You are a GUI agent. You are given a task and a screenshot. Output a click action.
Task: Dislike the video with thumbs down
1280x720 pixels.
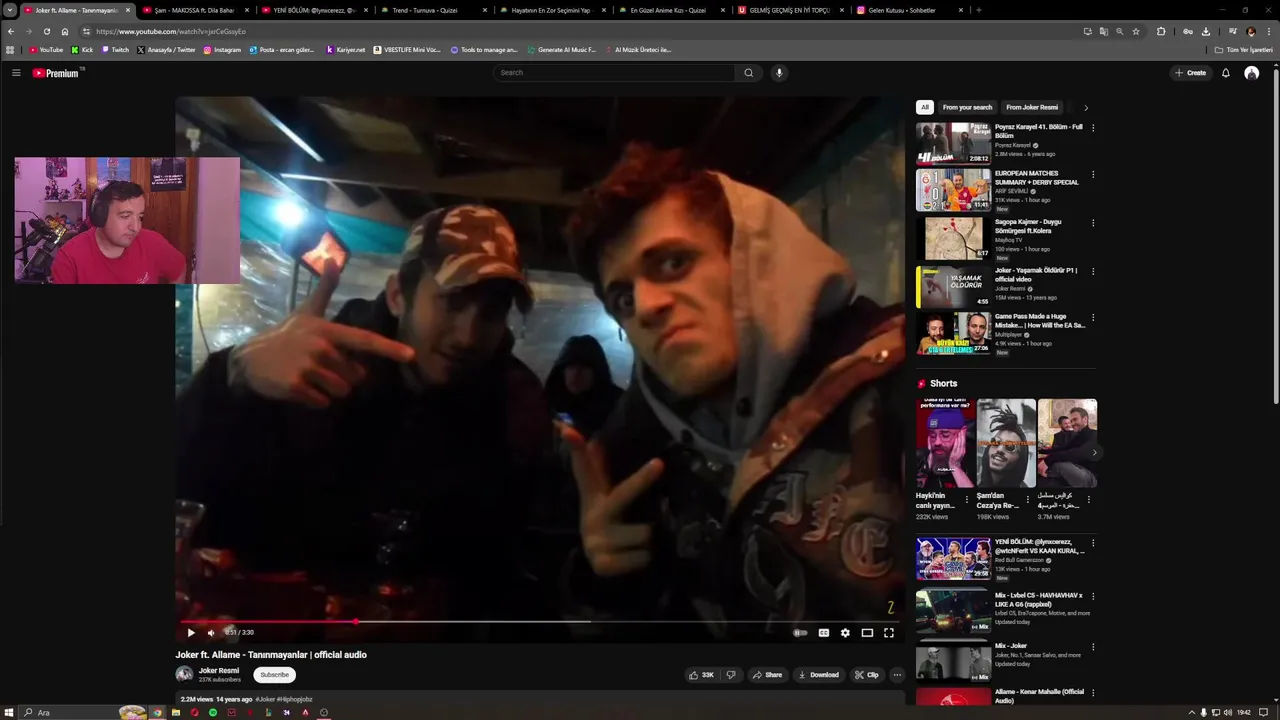[731, 675]
